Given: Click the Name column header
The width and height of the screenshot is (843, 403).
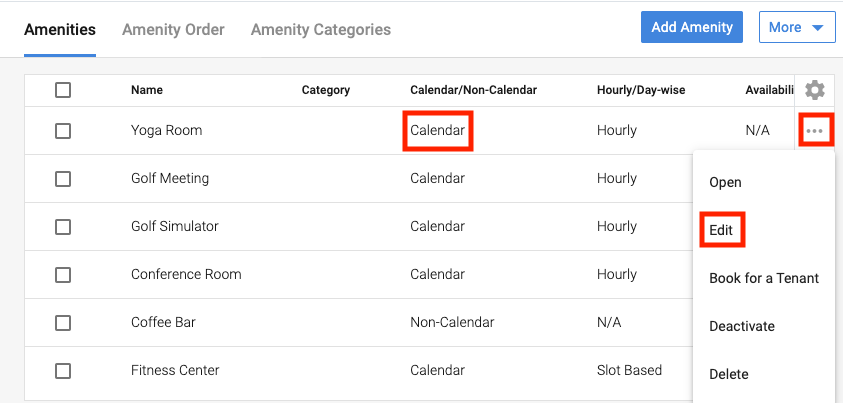Looking at the screenshot, I should coord(148,90).
